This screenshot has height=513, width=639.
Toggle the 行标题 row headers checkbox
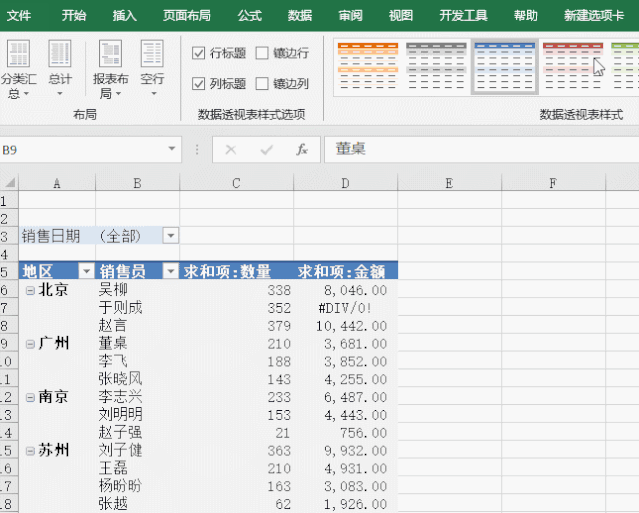click(x=198, y=53)
